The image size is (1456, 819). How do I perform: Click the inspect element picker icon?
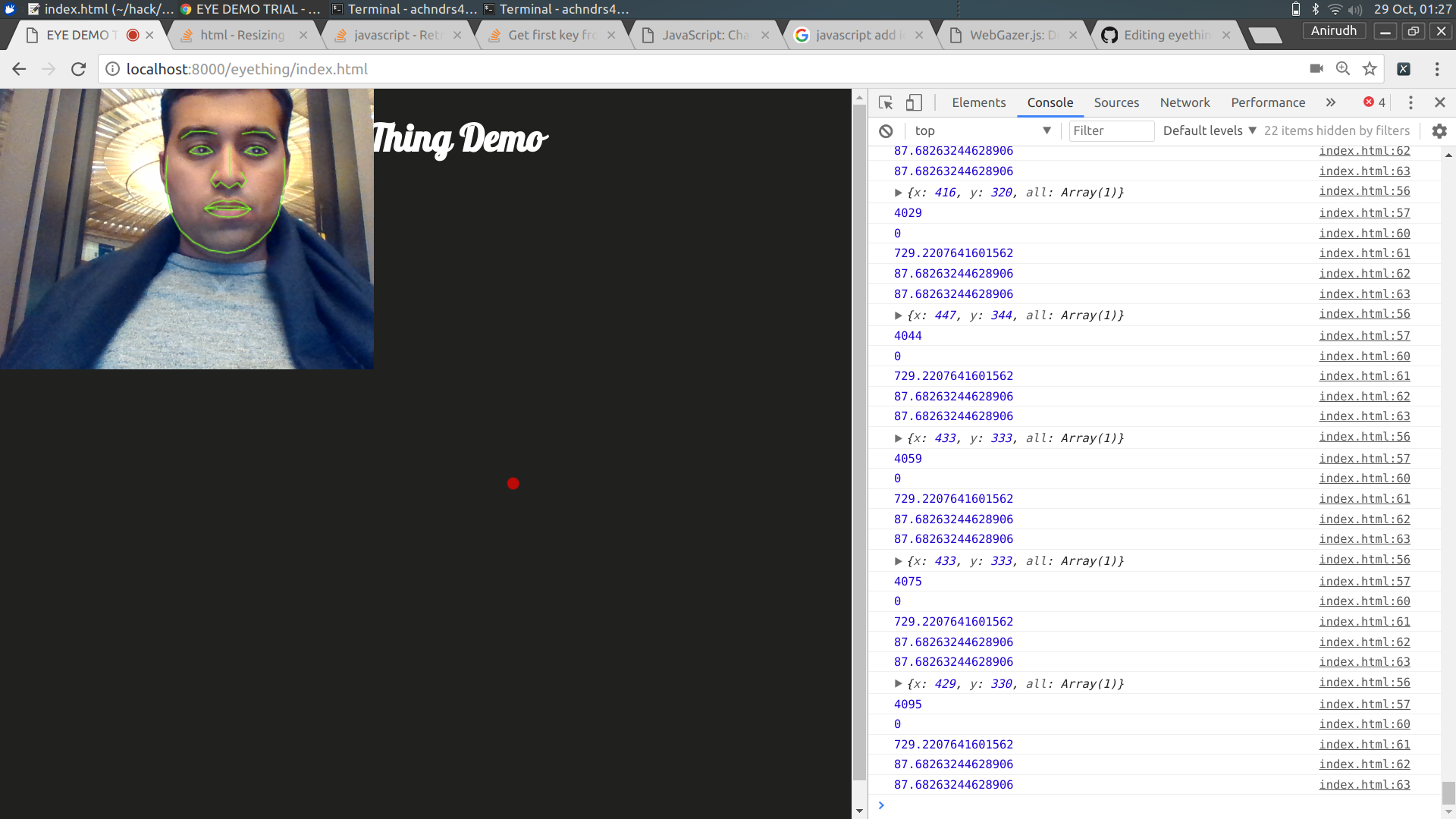885,102
